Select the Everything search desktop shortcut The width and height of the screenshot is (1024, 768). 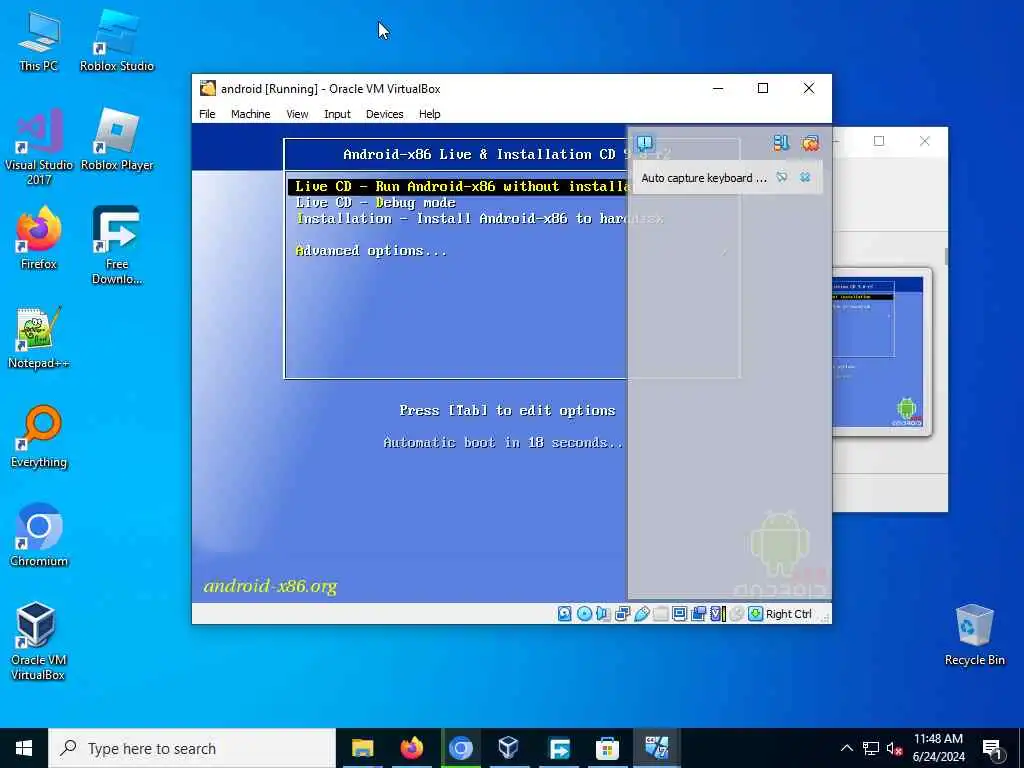(39, 437)
